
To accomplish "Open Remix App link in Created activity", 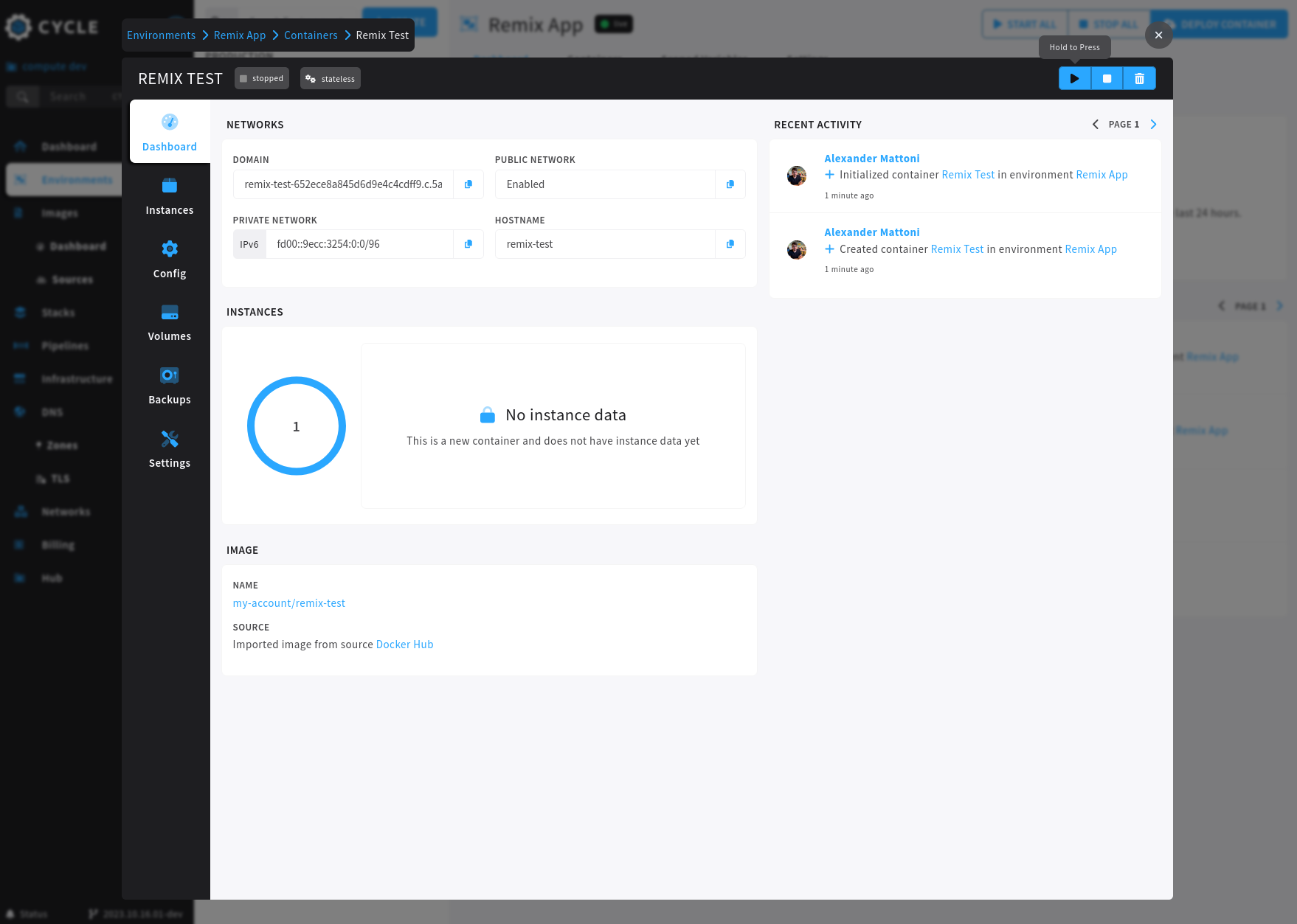I will tap(1090, 249).
